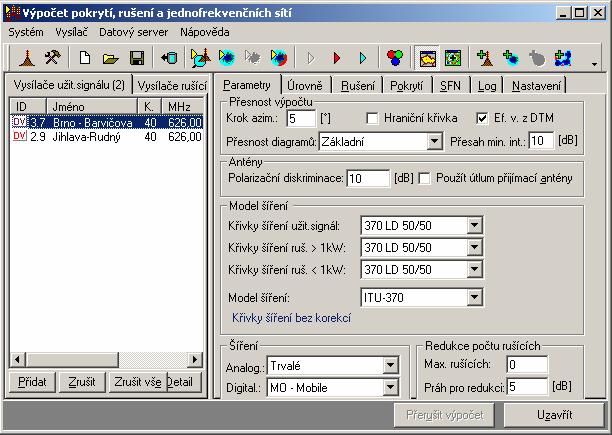Screen dimensions: 612x435
Task: Click the DV icon beside Brno - Barvičova
Action: click(x=20, y=122)
